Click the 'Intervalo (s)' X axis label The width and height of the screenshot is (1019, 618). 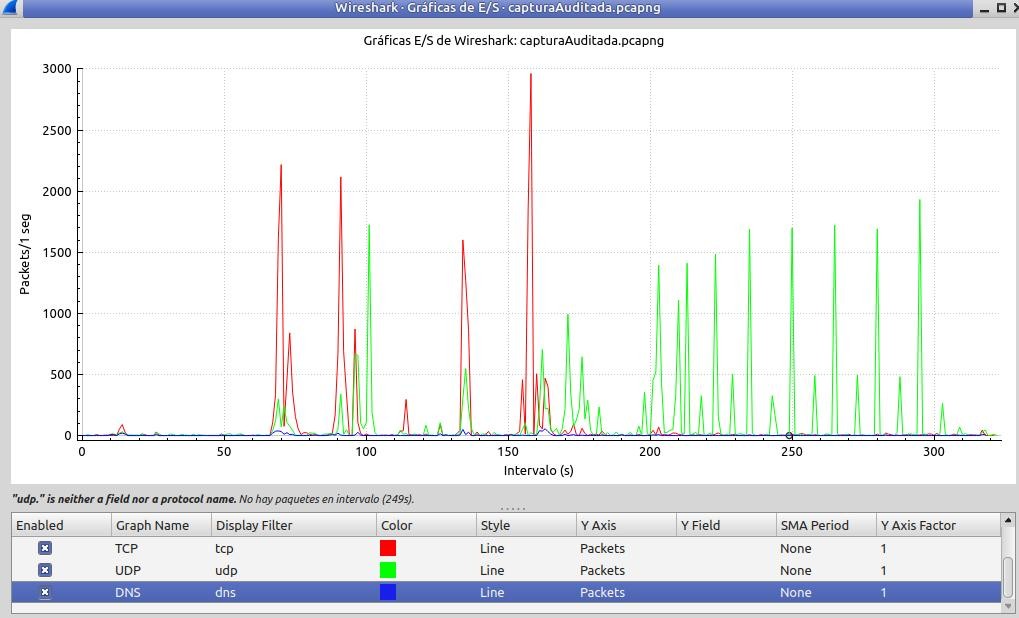click(538, 470)
